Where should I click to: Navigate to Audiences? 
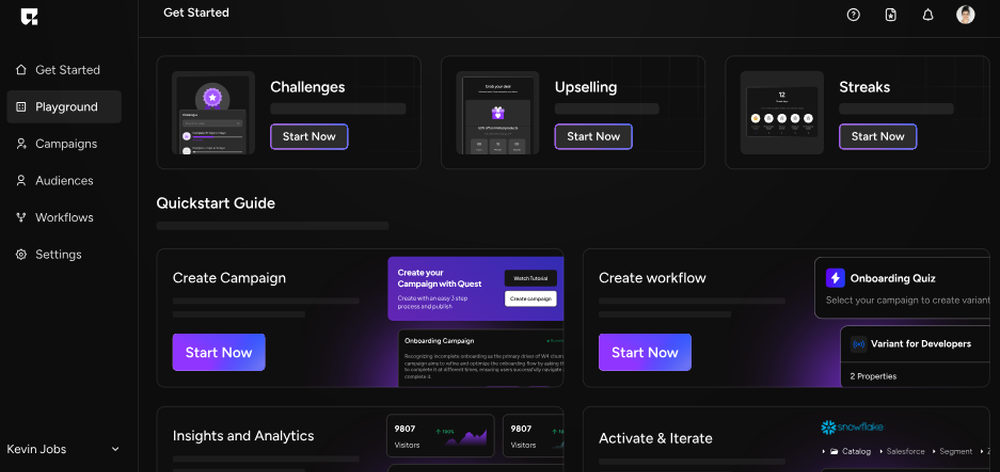pos(64,181)
